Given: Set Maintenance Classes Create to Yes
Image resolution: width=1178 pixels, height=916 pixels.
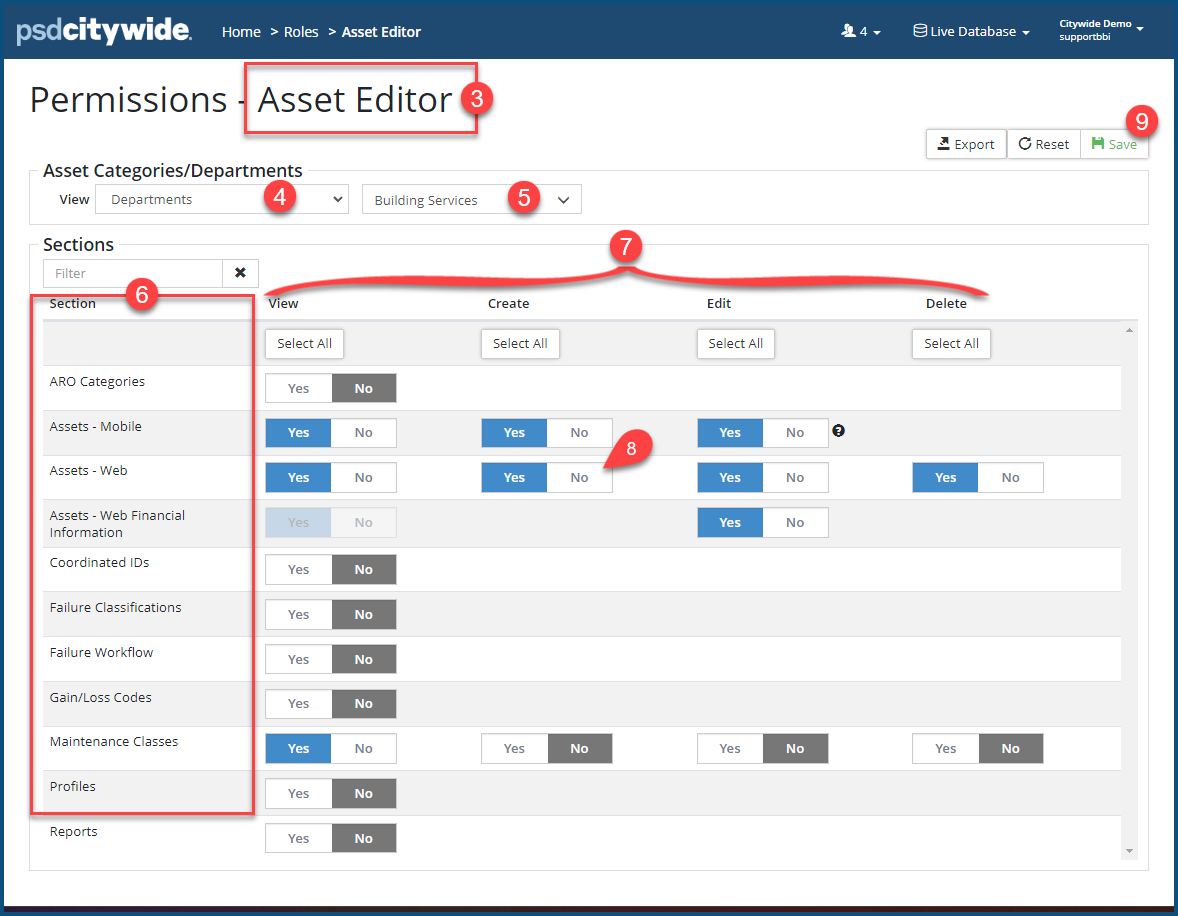Looking at the screenshot, I should pyautogui.click(x=515, y=748).
